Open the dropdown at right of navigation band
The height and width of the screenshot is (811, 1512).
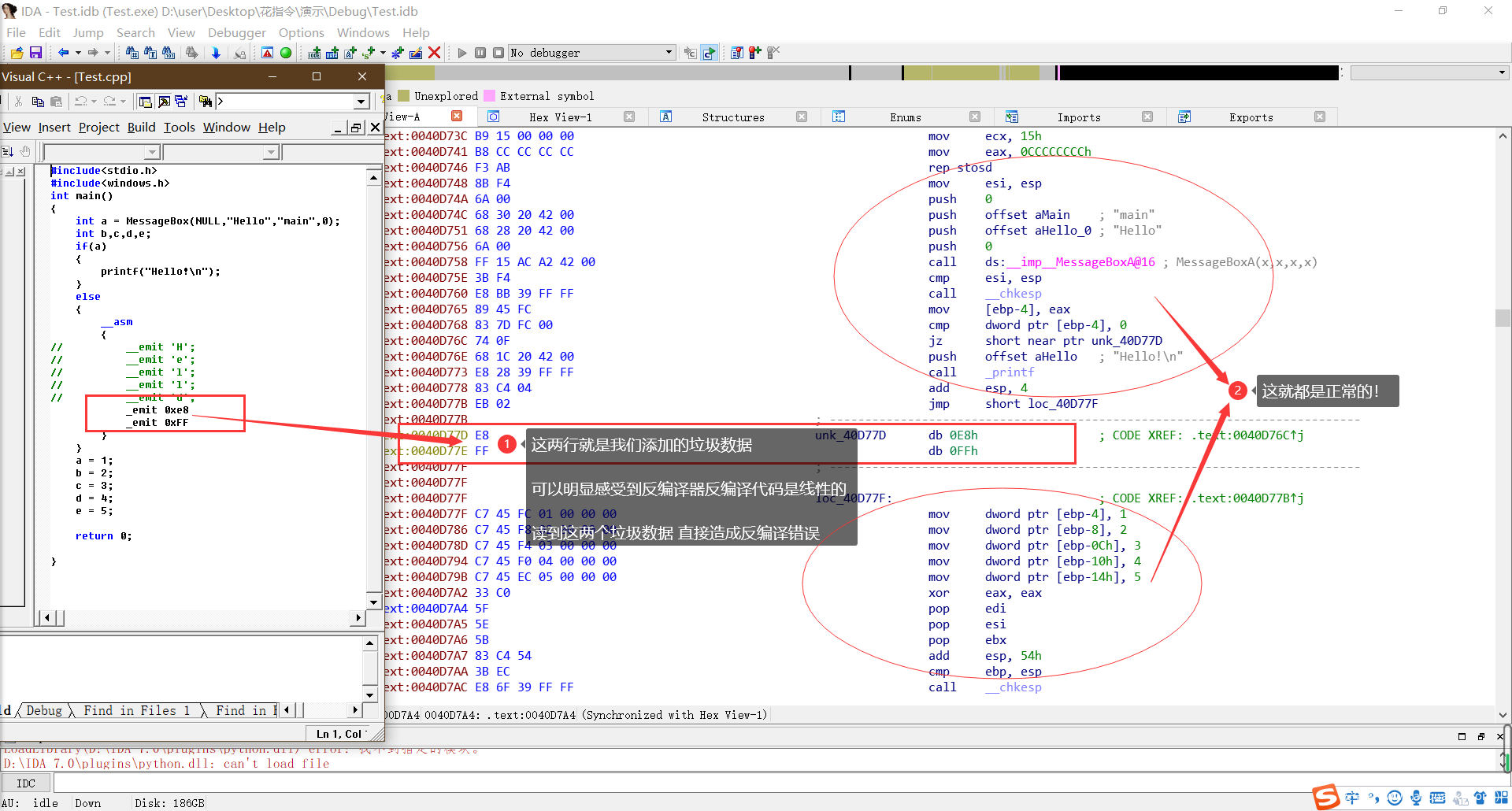tap(1502, 72)
